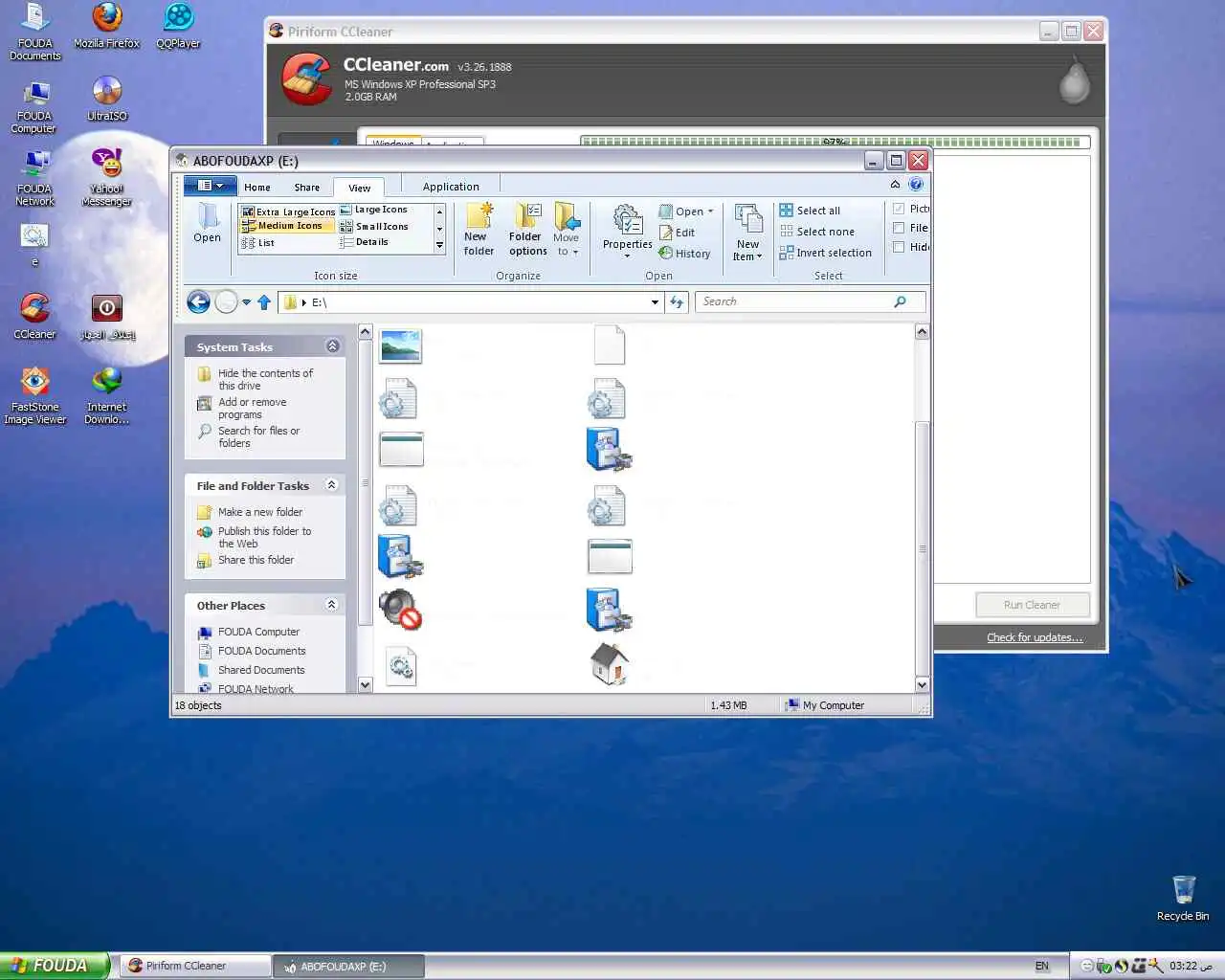Open the FOUDA Start button
This screenshot has width=1225, height=980.
click(x=55, y=966)
